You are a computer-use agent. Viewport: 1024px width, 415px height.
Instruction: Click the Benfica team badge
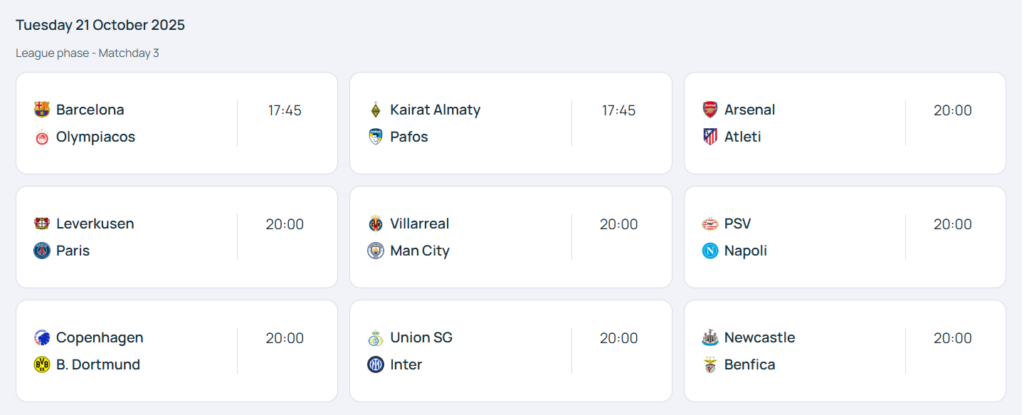709,365
